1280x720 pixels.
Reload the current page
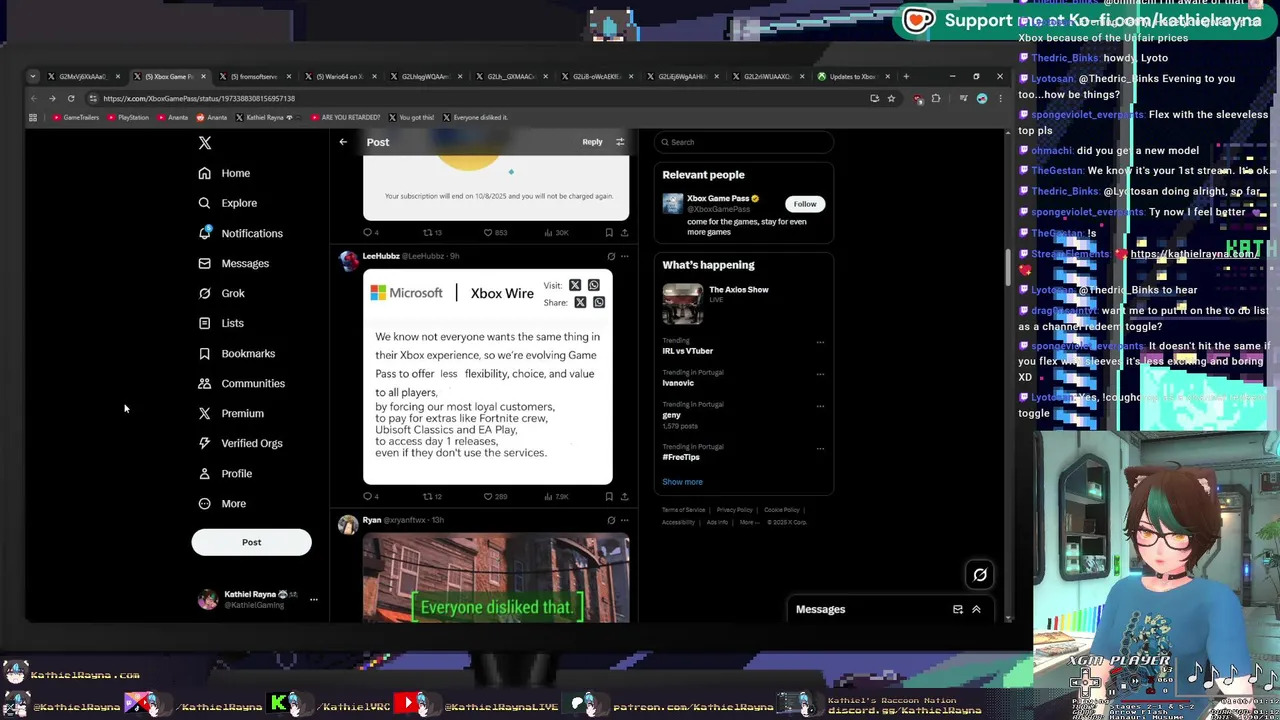coord(71,98)
